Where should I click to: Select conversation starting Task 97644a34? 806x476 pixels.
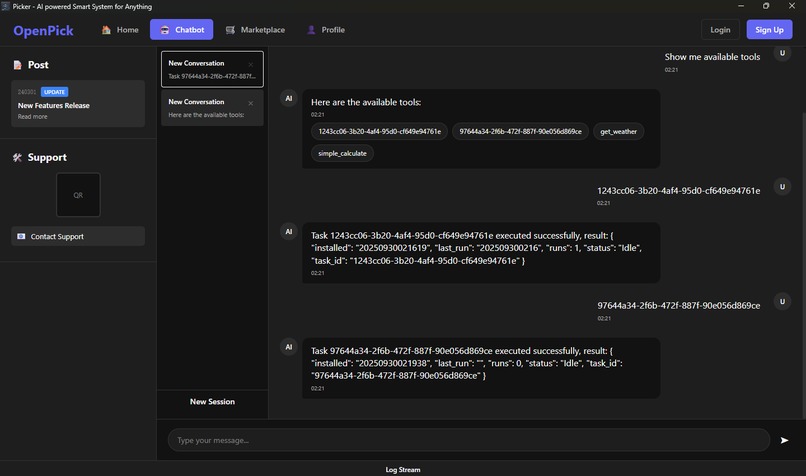point(212,69)
